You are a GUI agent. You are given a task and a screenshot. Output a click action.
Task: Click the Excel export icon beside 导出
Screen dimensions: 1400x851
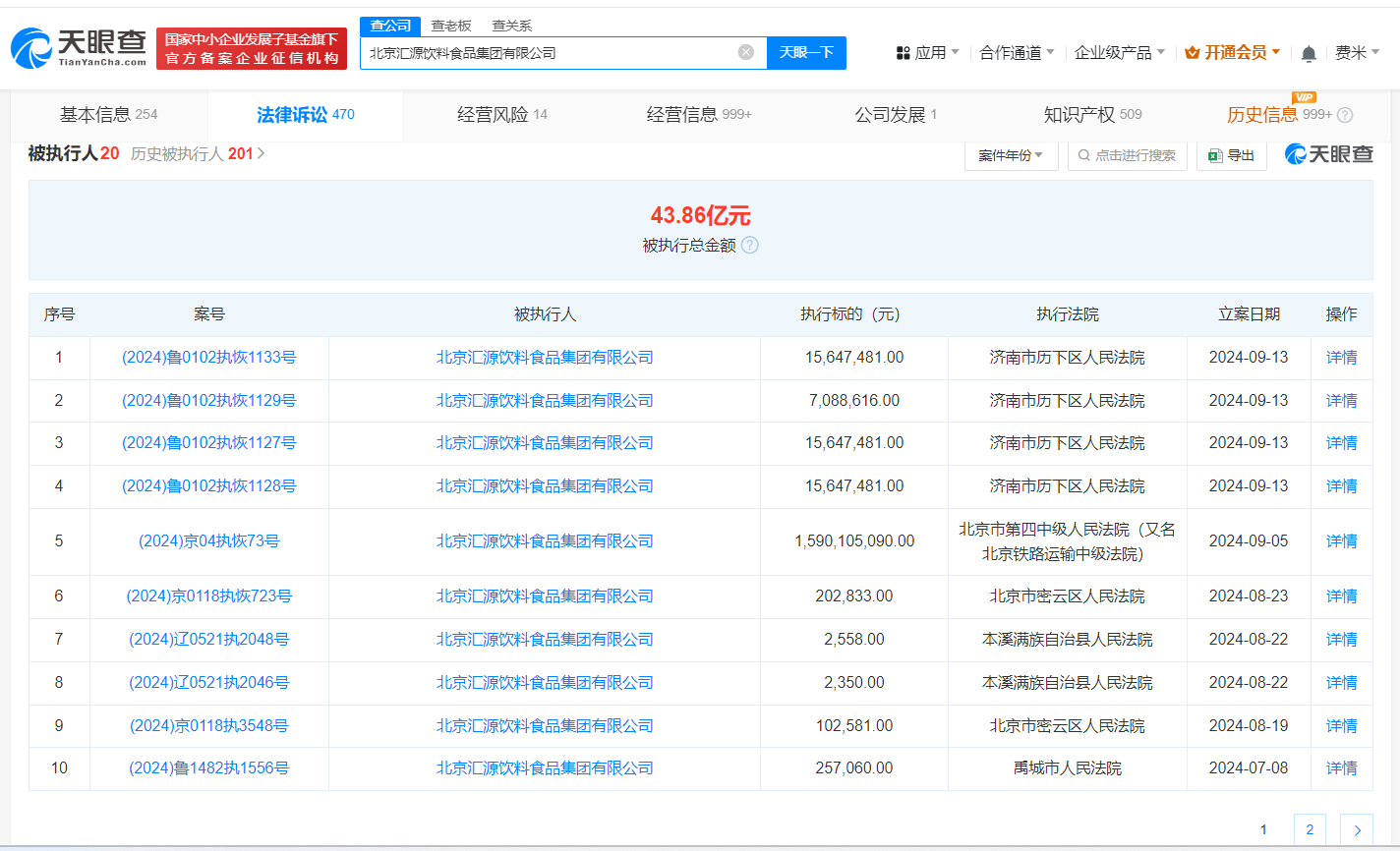1213,155
